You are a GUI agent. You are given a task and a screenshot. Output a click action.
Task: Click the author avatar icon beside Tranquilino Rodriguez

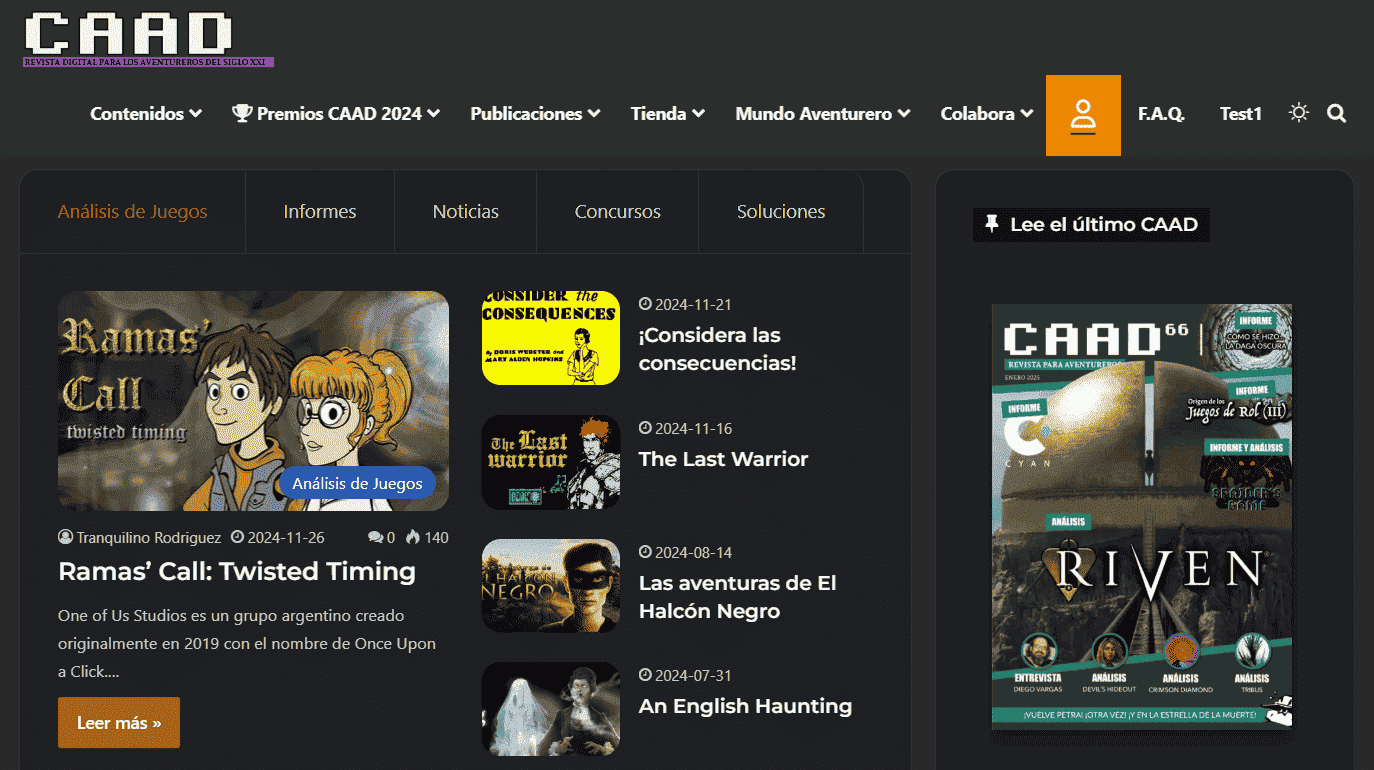66,538
